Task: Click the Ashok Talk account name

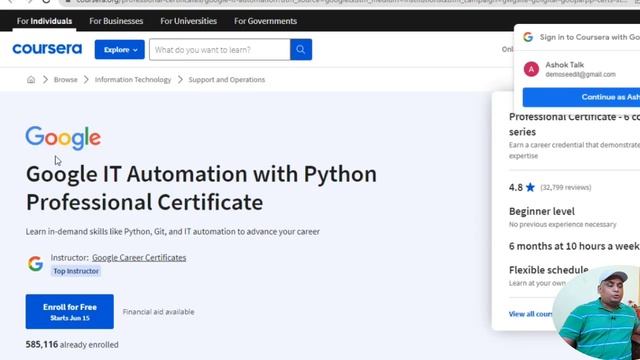Action: 564,65
